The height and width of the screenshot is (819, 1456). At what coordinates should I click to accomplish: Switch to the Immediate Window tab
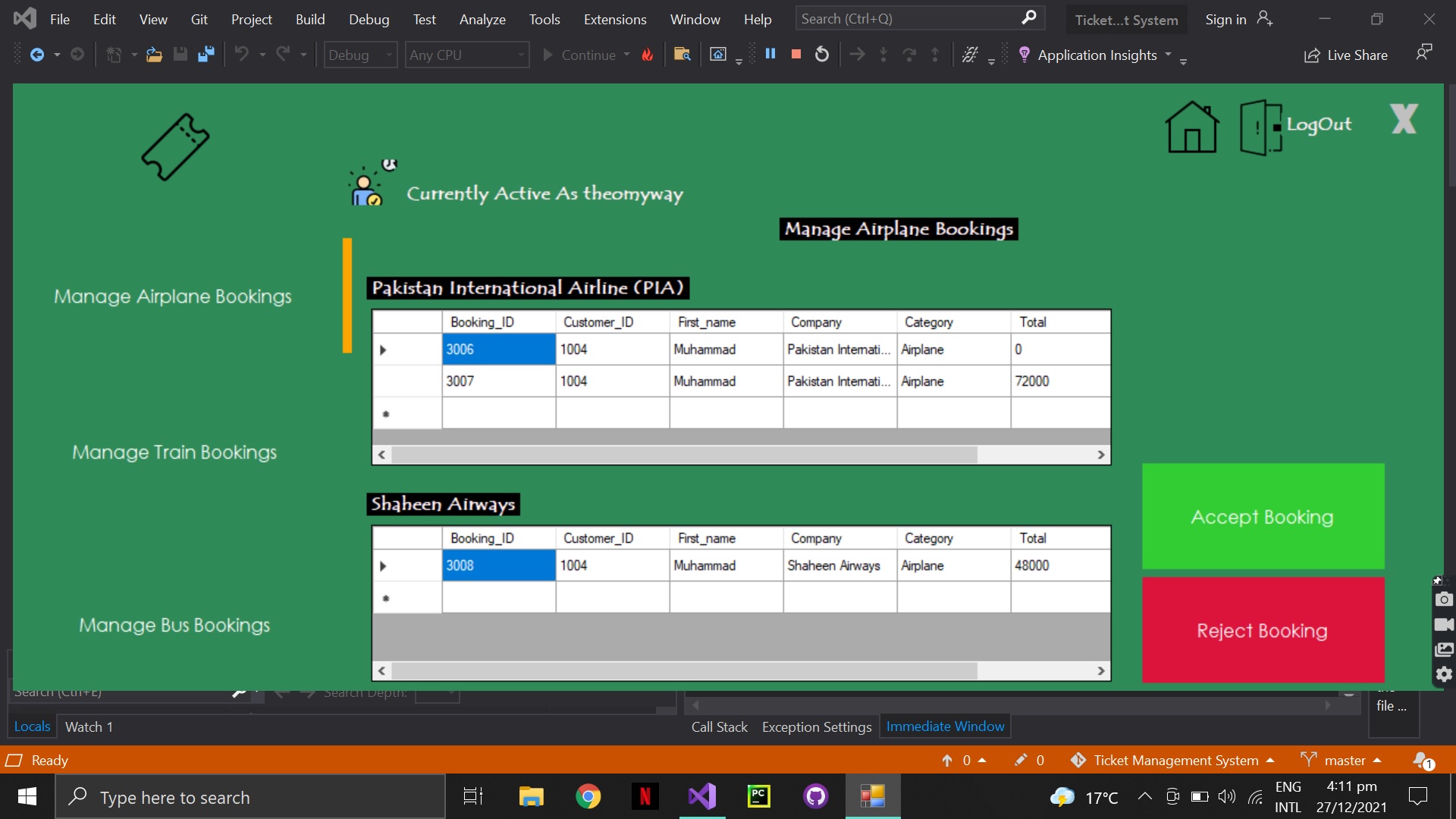coord(944,726)
